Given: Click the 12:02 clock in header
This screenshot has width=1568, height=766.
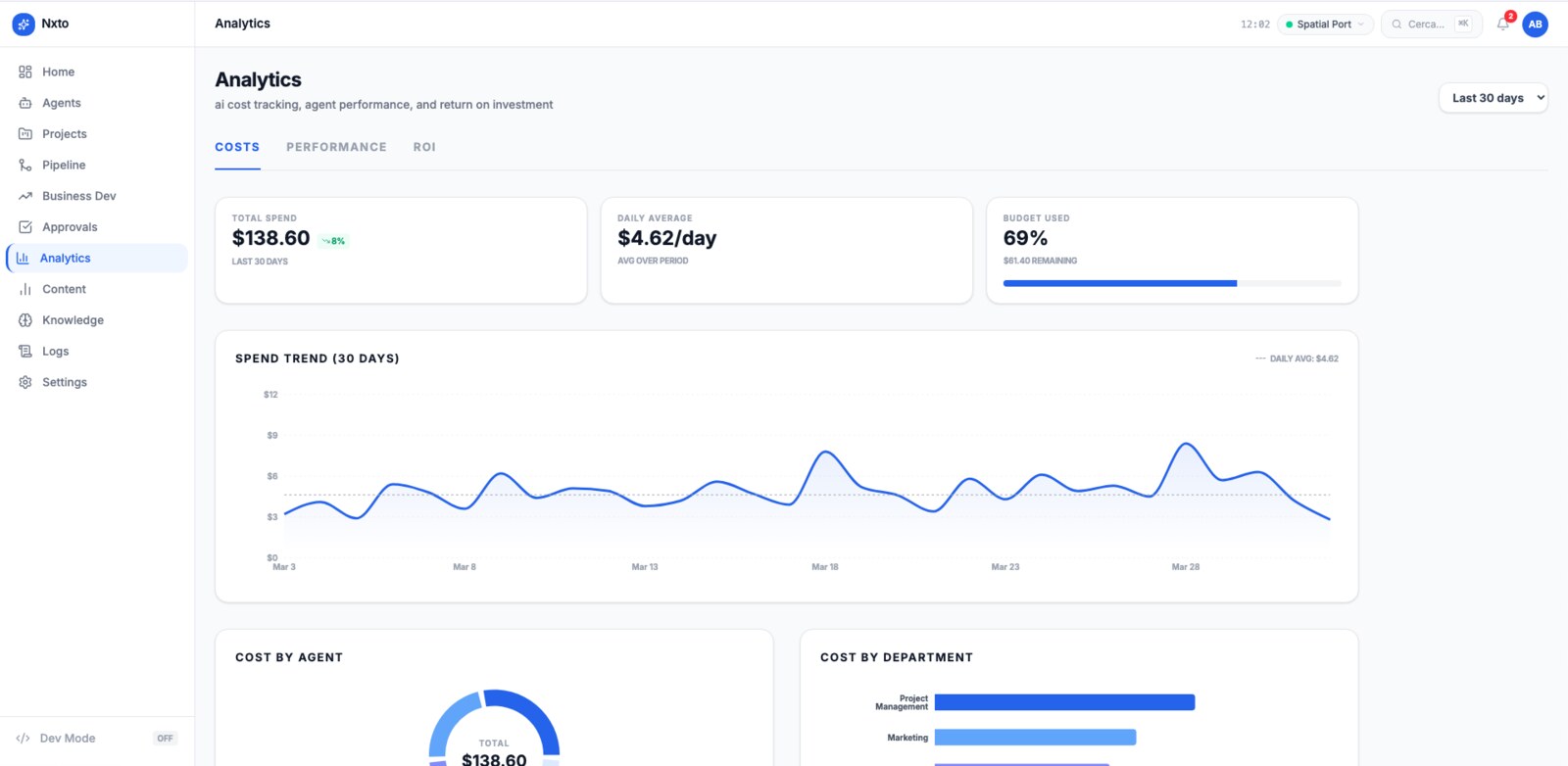Looking at the screenshot, I should click(x=1255, y=24).
